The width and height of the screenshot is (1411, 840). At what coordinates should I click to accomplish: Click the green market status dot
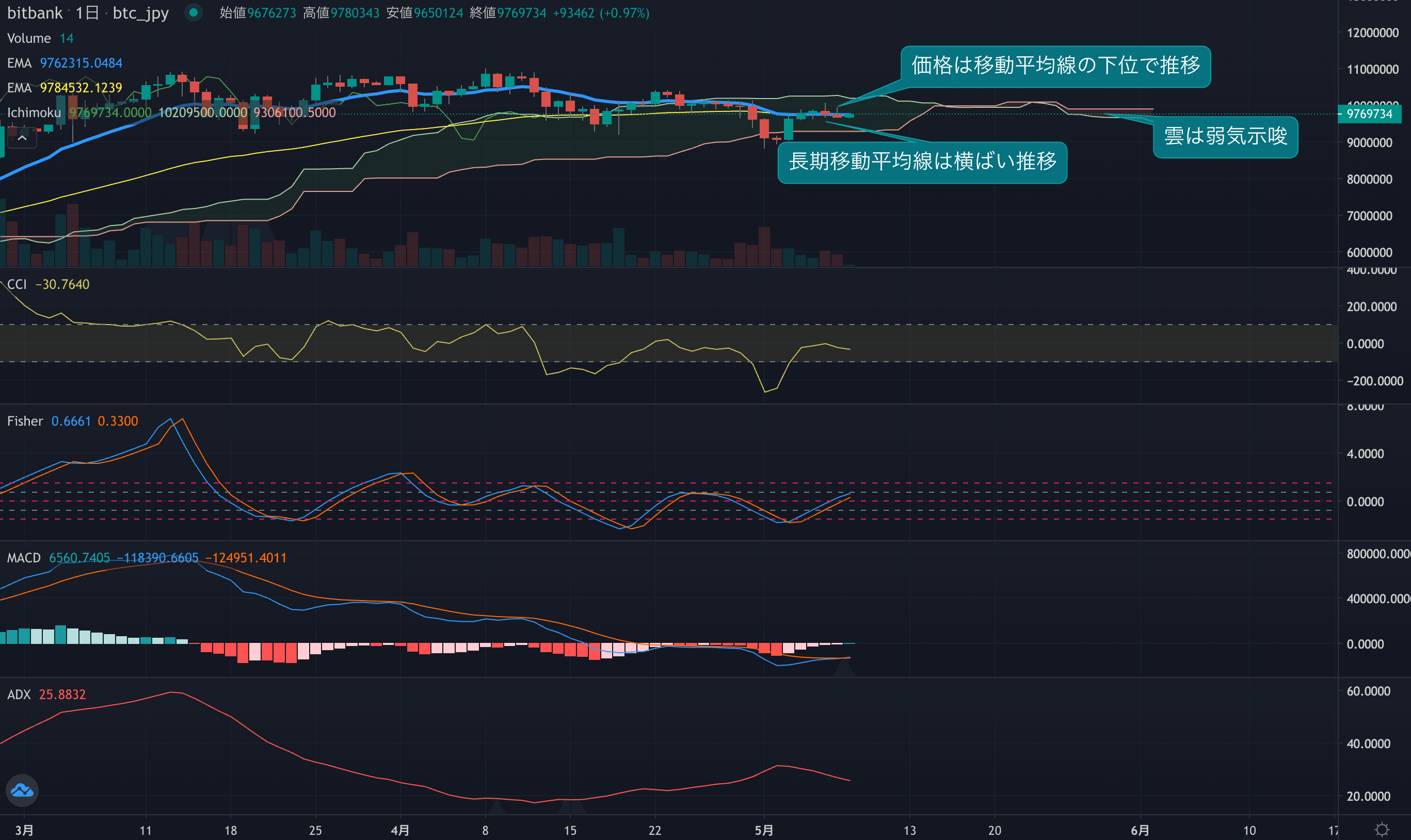coord(194,12)
